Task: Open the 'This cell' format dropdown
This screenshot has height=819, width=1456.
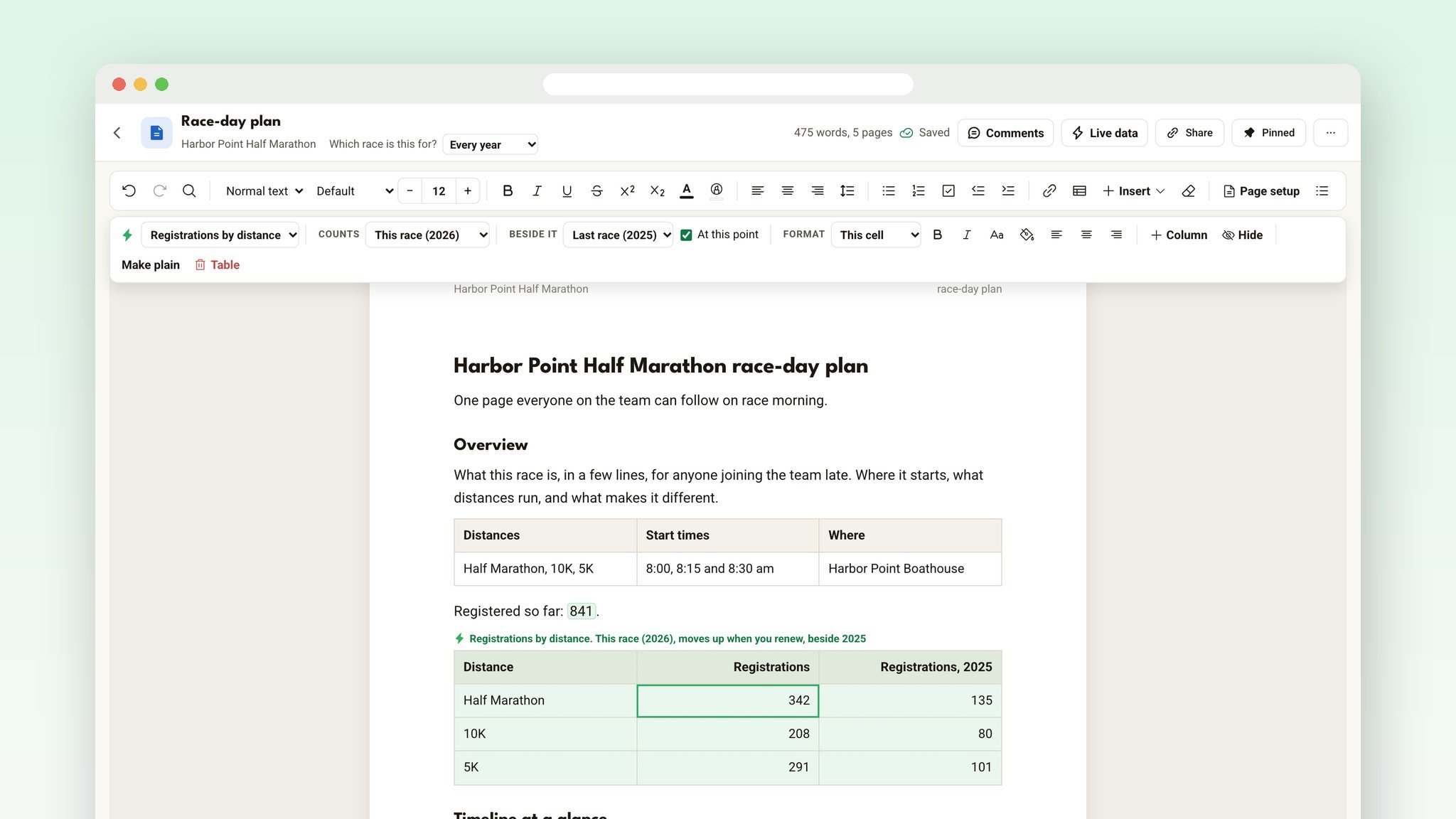Action: [876, 235]
